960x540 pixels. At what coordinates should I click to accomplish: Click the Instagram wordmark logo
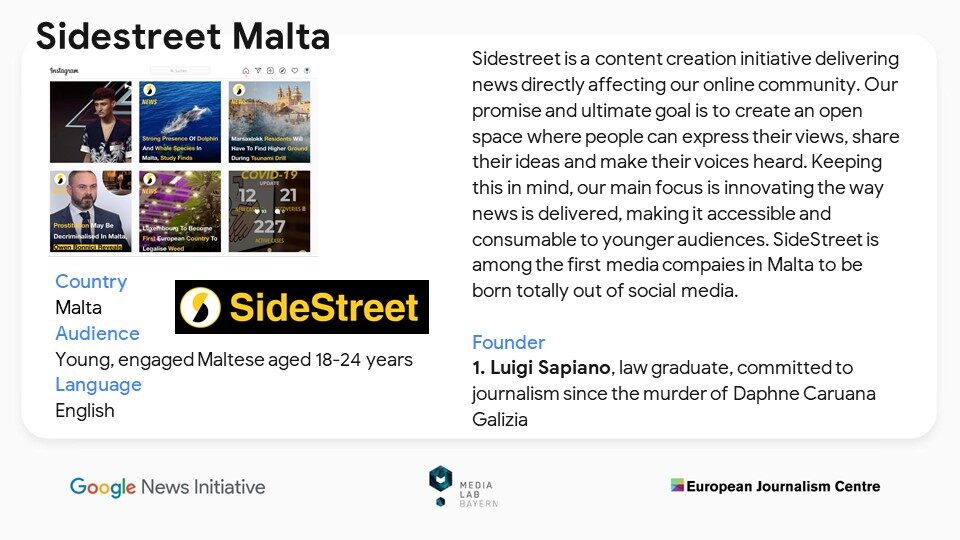click(x=64, y=71)
